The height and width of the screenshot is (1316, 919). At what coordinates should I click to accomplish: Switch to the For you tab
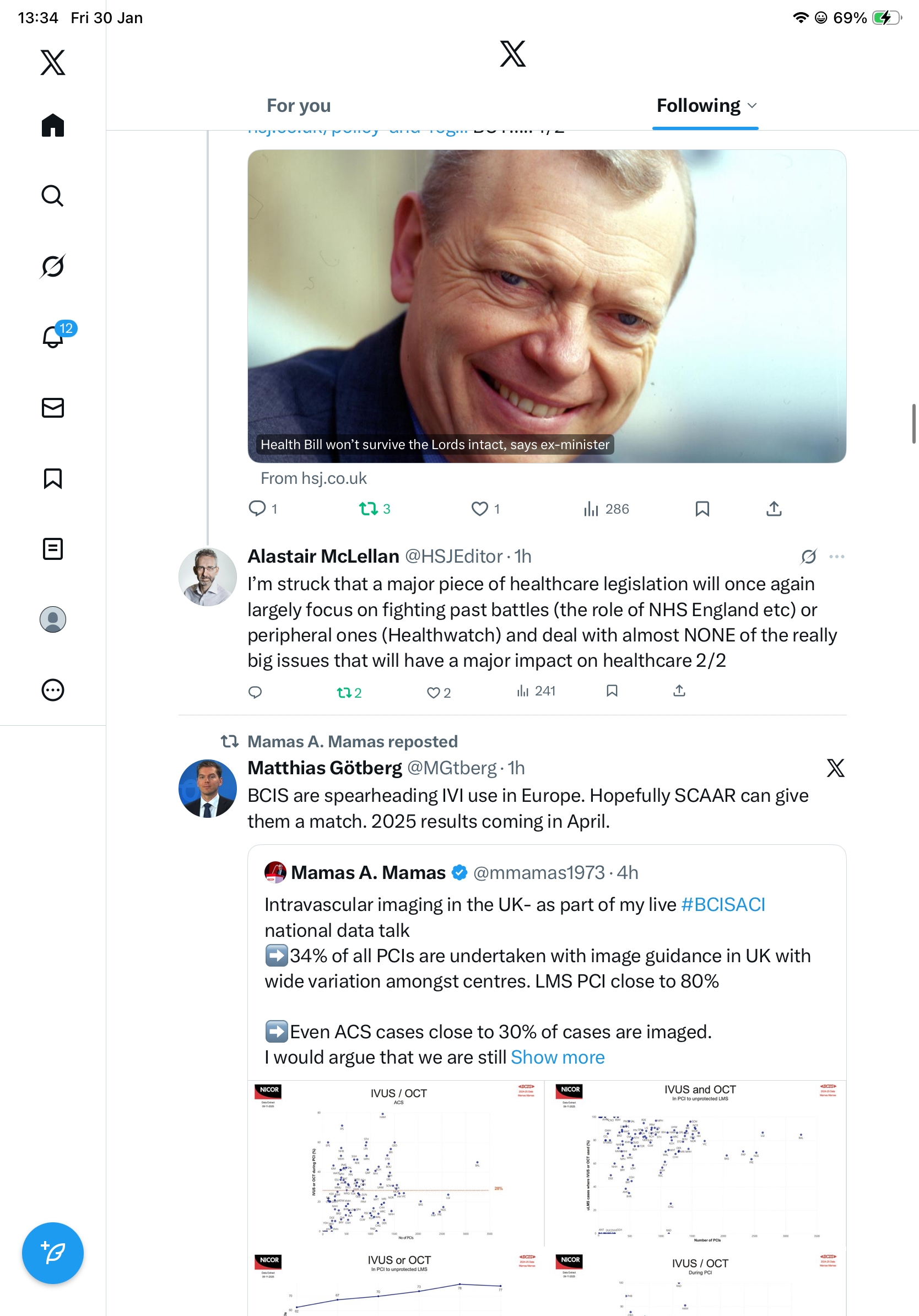pos(299,105)
